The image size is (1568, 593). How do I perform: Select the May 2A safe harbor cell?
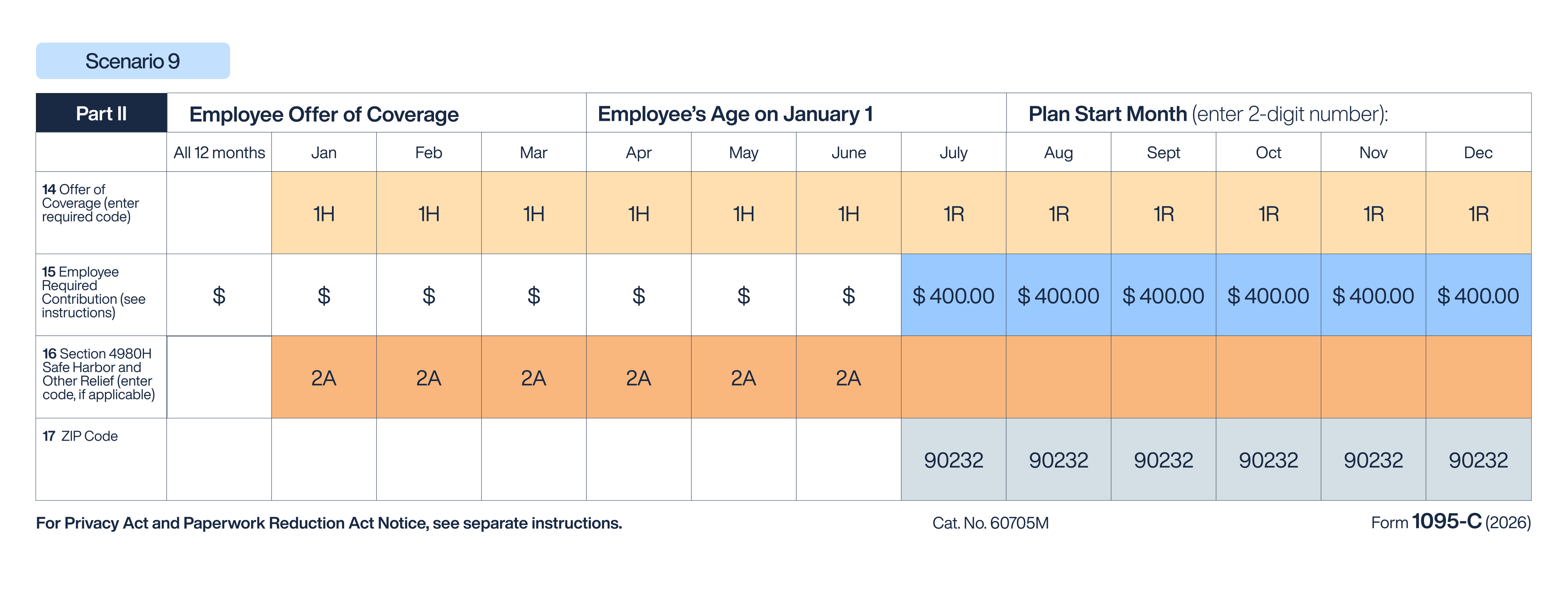(743, 377)
